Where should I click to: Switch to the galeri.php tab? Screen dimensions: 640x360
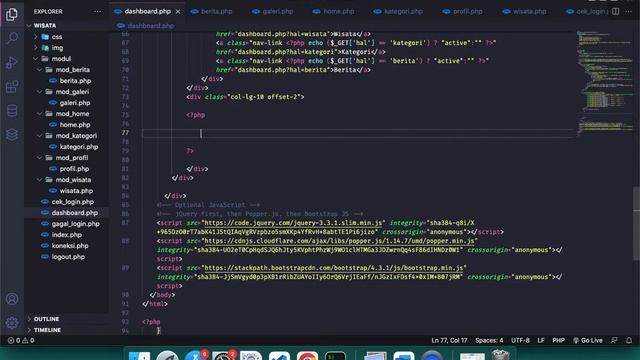tap(273, 11)
